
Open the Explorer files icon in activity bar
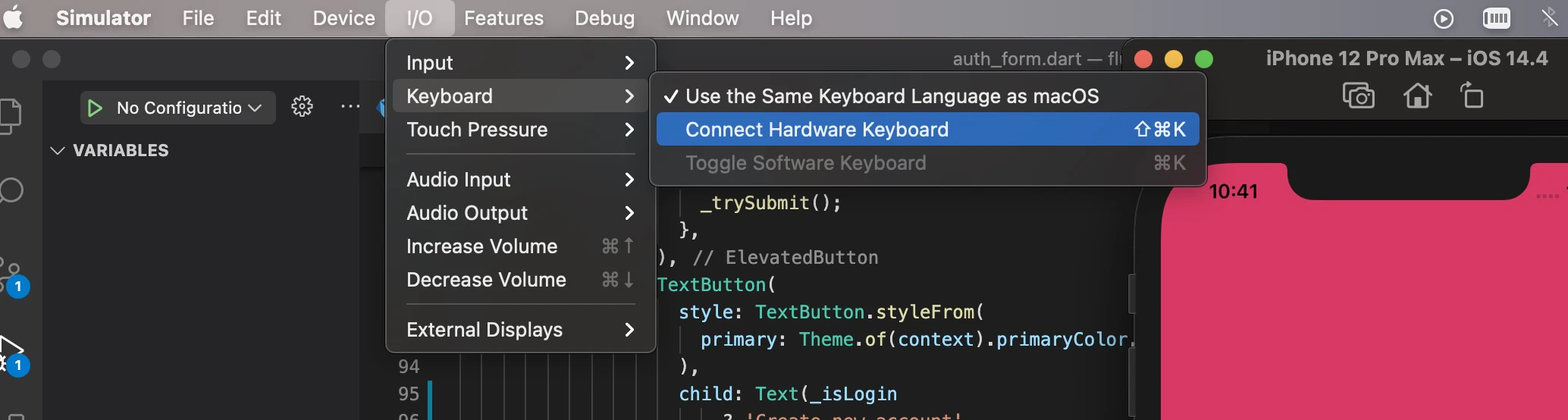pos(9,116)
